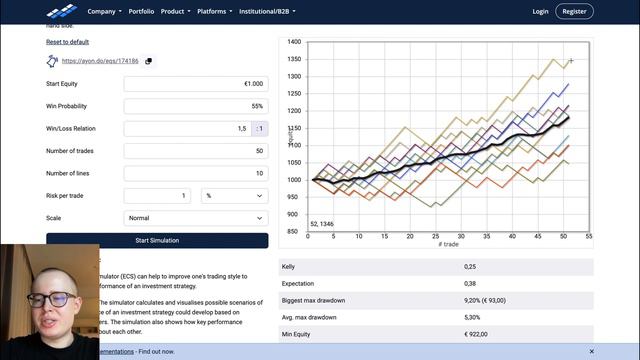Click the Avg. max drawdown label

click(x=309, y=317)
